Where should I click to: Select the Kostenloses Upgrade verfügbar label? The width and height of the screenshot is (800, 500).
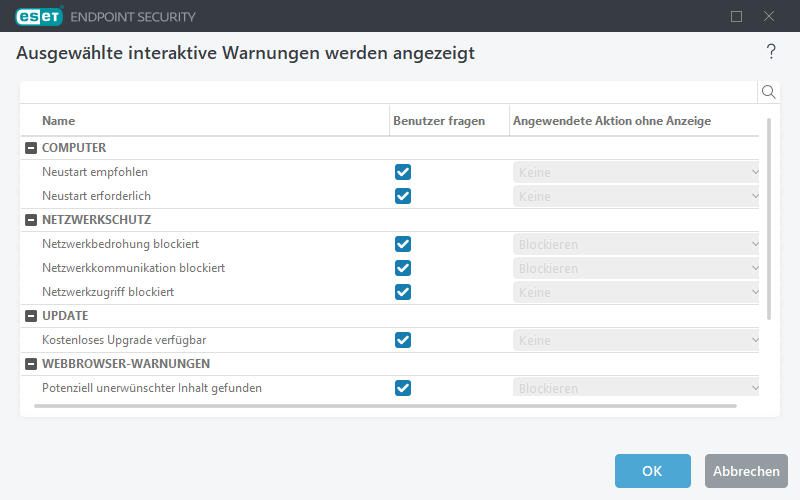tap(124, 340)
